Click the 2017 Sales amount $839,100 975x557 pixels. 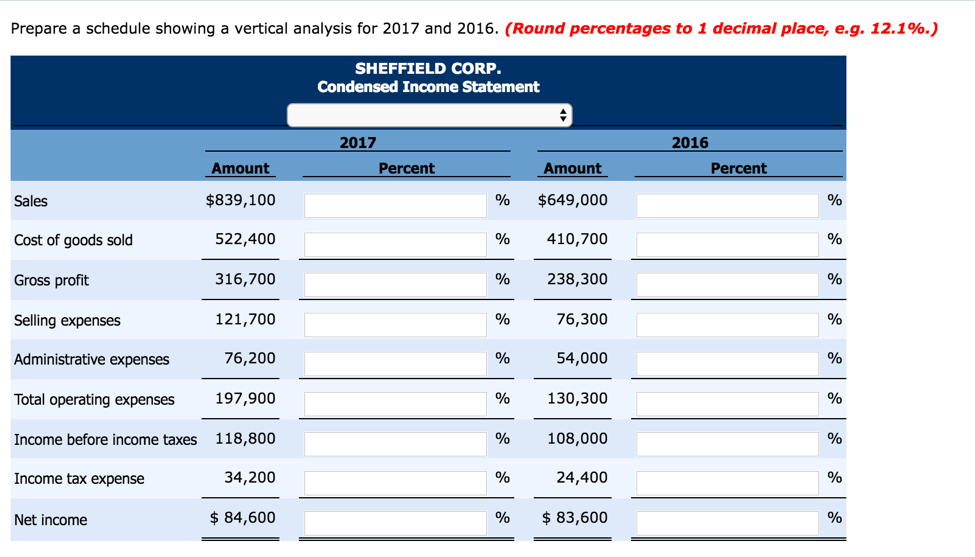(x=240, y=200)
